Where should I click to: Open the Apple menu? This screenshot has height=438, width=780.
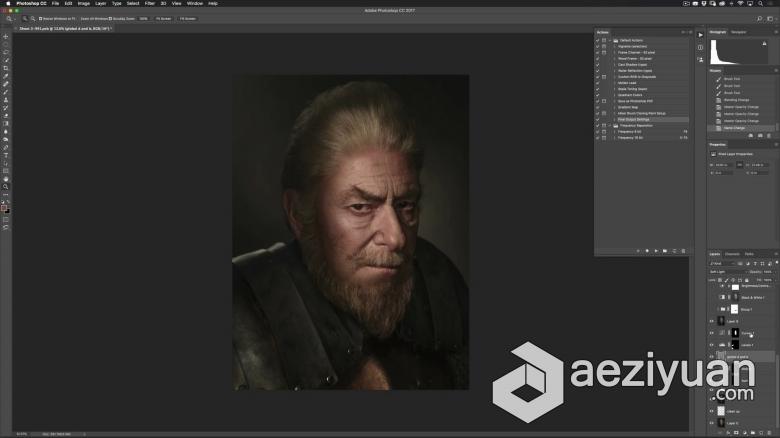[7, 3]
